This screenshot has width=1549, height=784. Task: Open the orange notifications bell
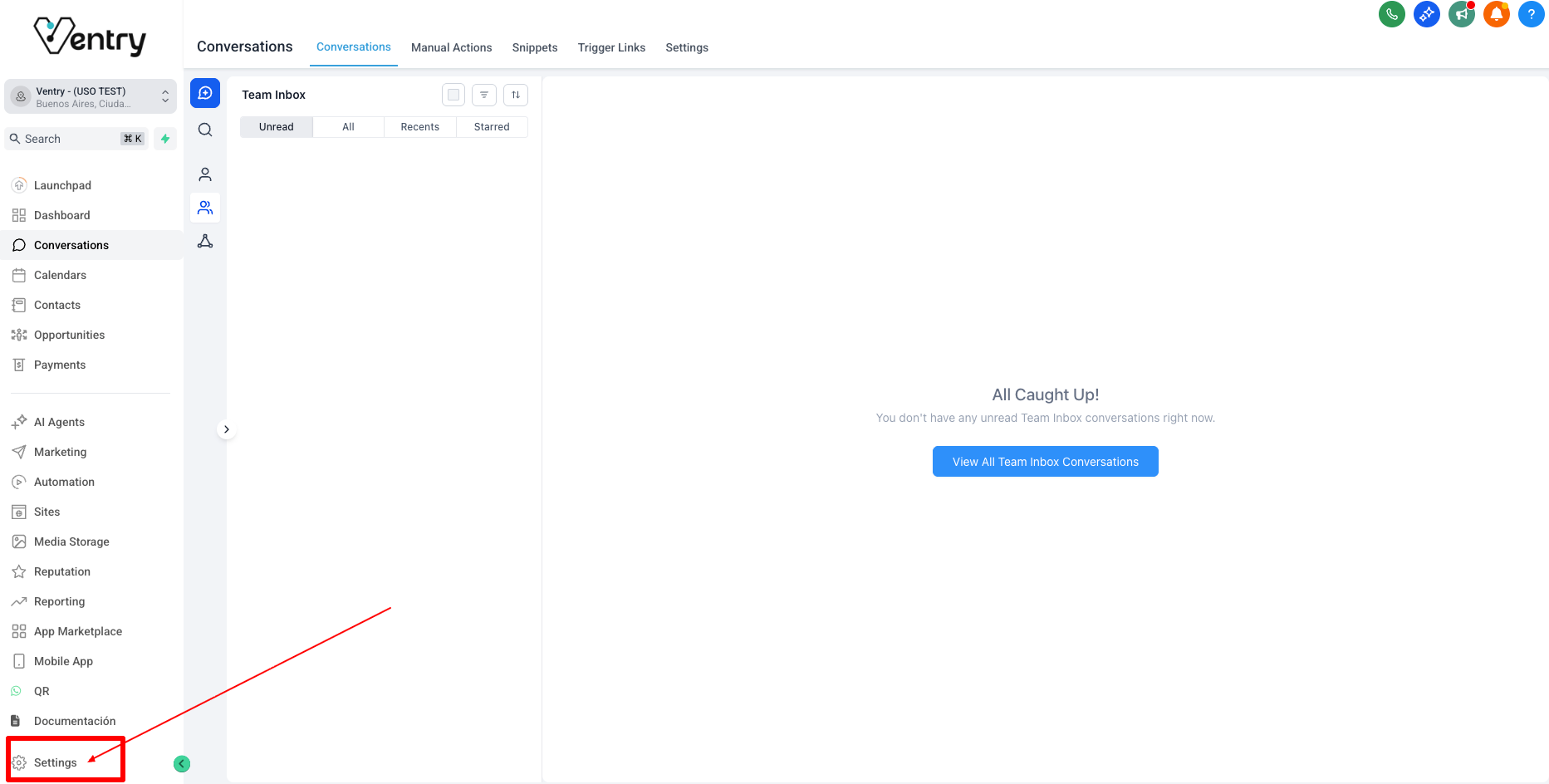click(x=1496, y=14)
